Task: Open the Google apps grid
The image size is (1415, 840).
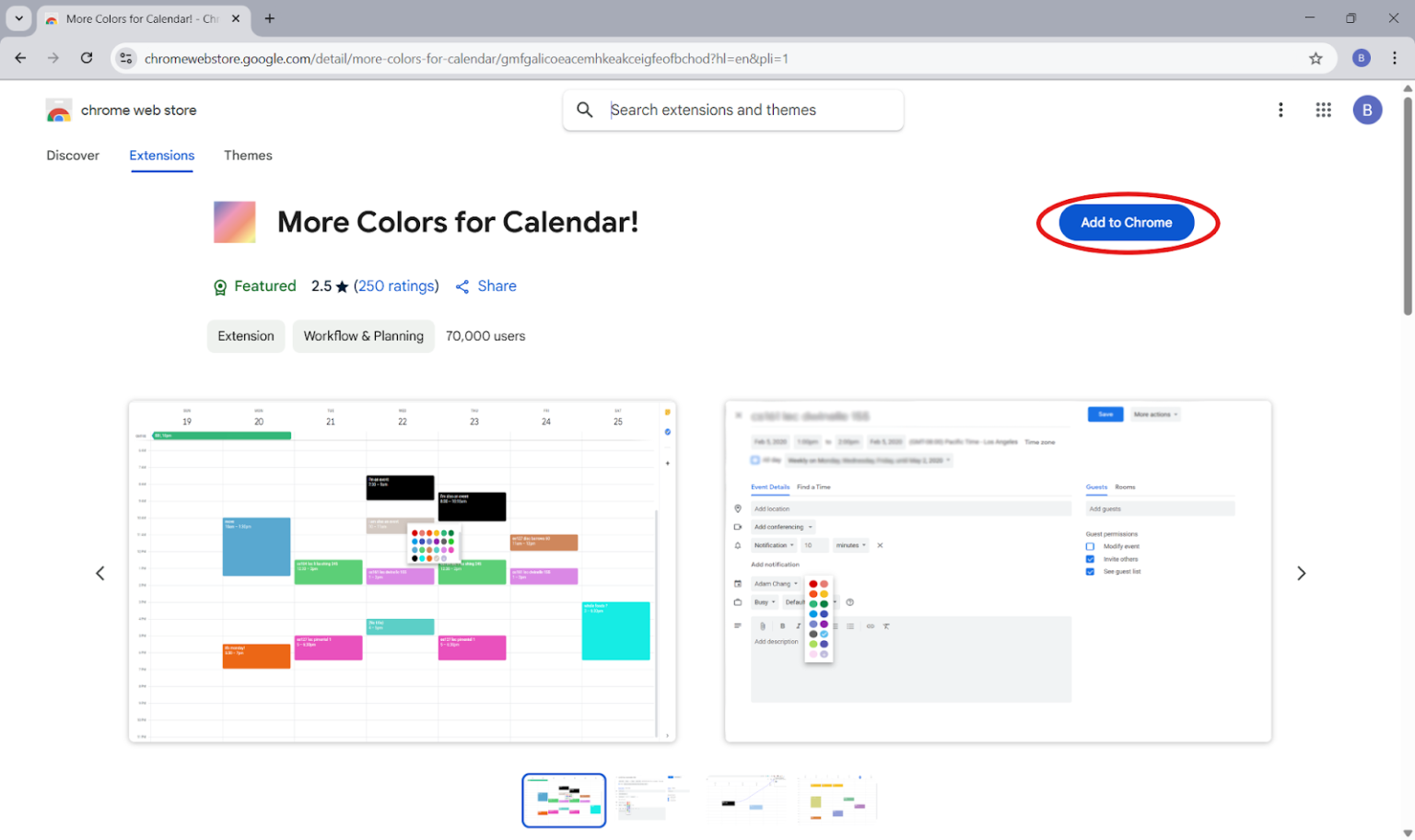Action: point(1324,110)
